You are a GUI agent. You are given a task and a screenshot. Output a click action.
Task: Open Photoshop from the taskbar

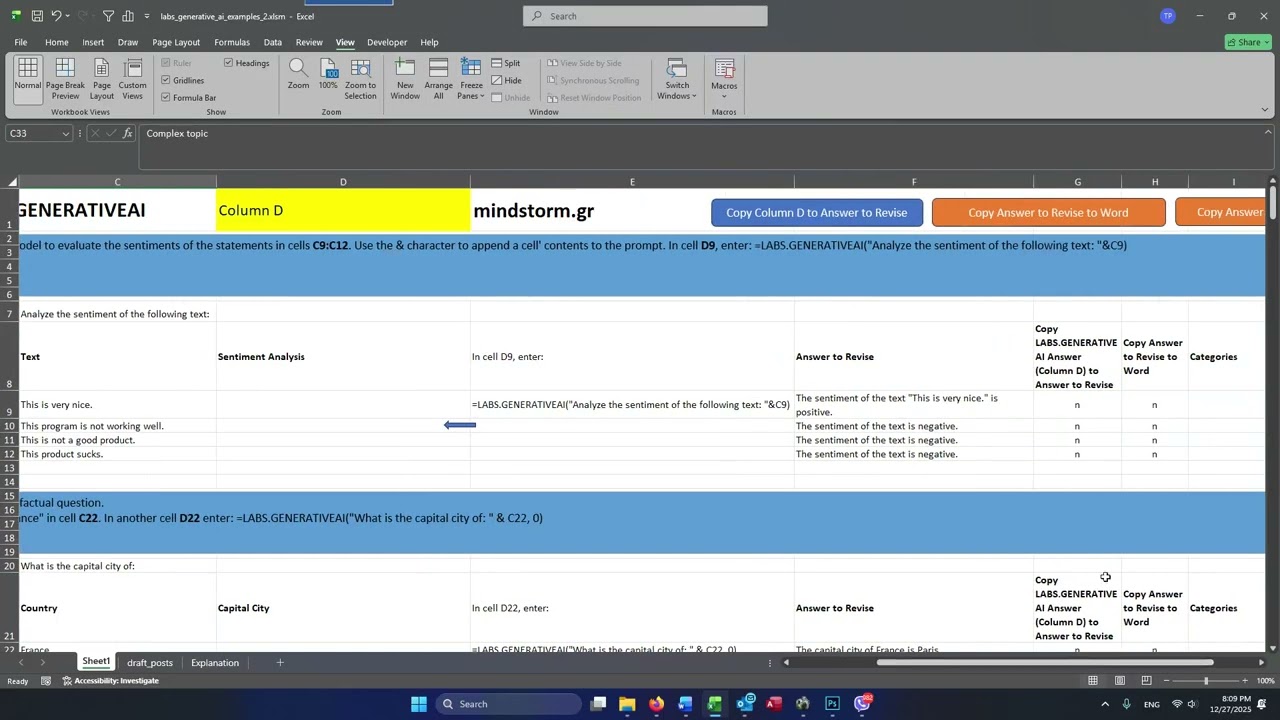tap(832, 704)
